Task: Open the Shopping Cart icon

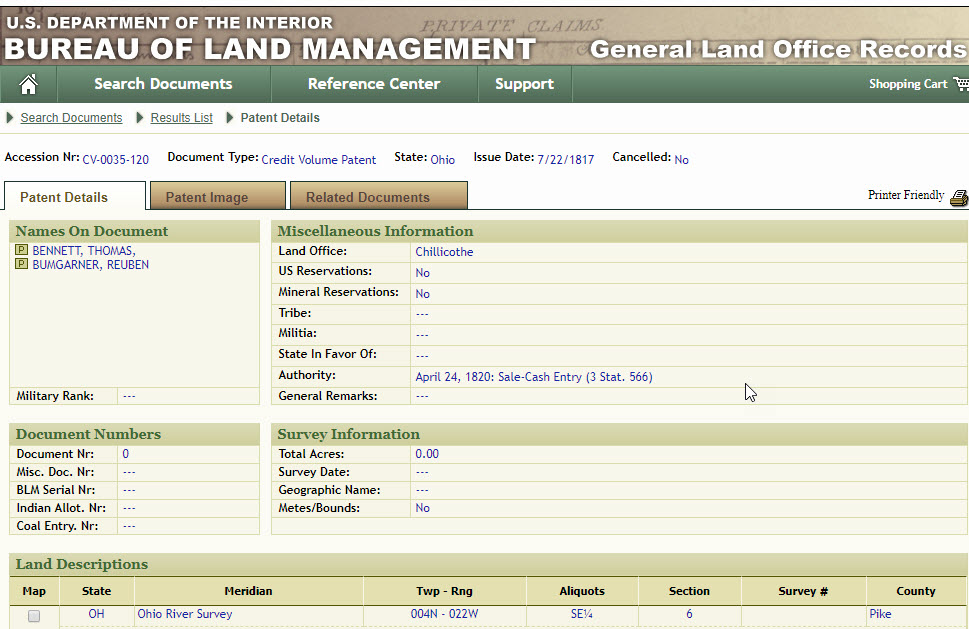Action: 961,83
